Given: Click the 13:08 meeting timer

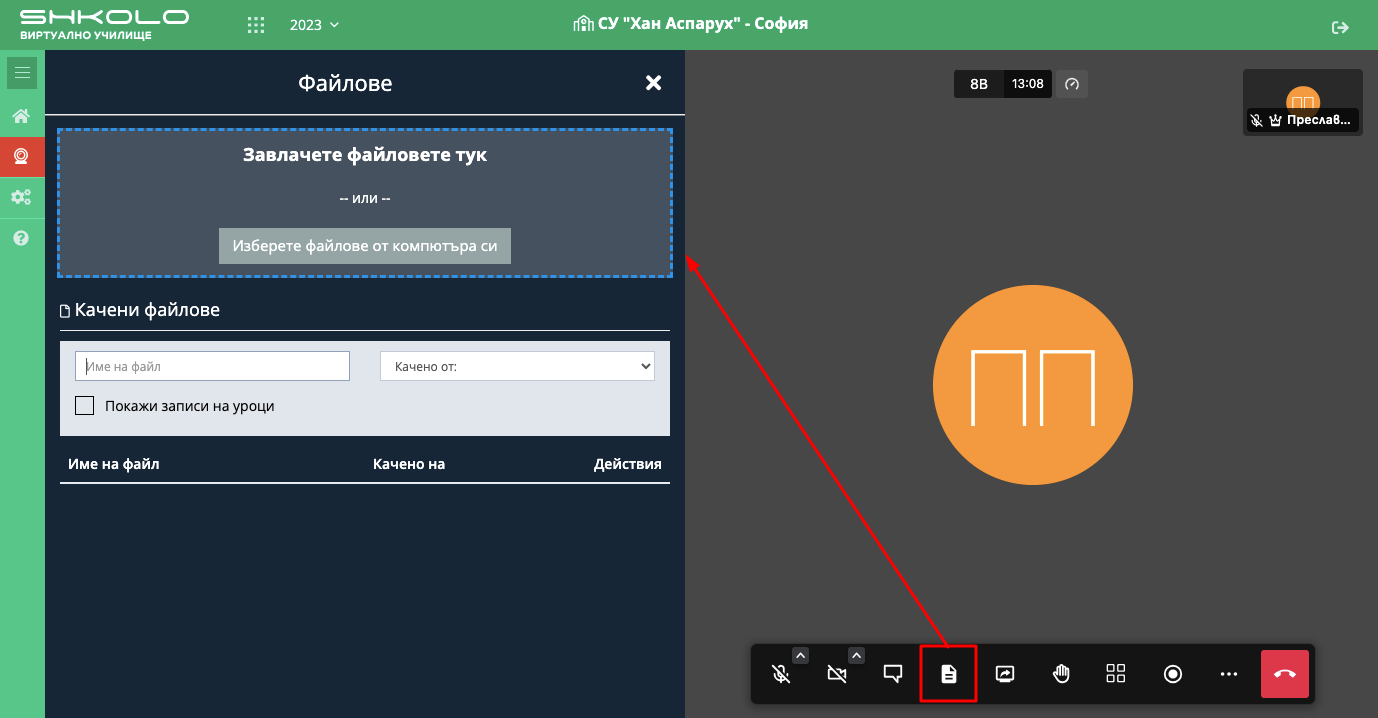Looking at the screenshot, I should [x=1028, y=84].
